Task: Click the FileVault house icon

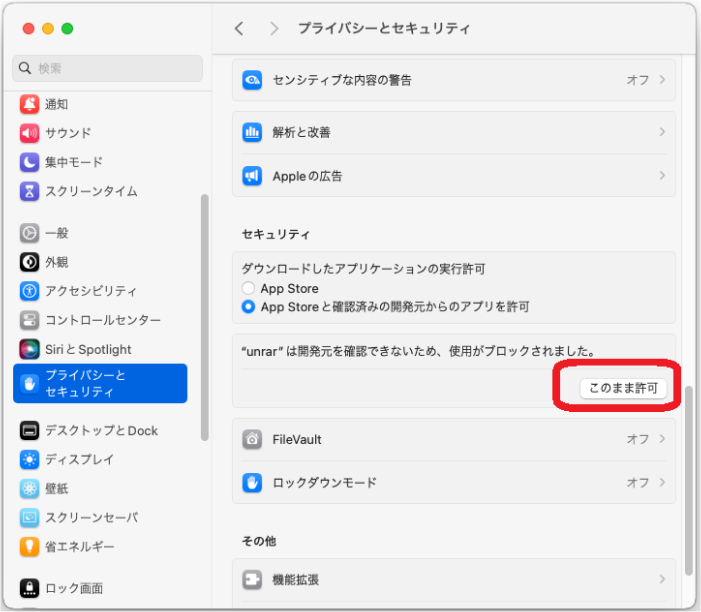Action: coord(252,439)
